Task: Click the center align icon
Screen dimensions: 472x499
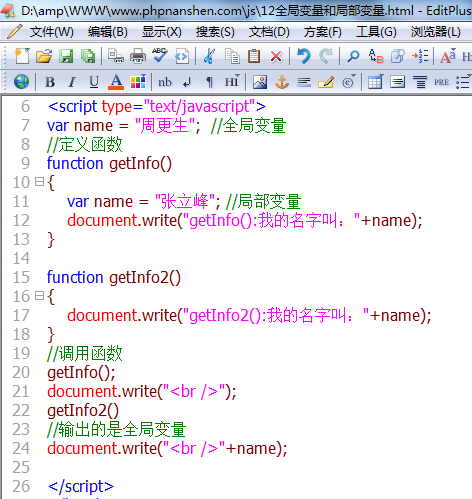Action: (419, 82)
